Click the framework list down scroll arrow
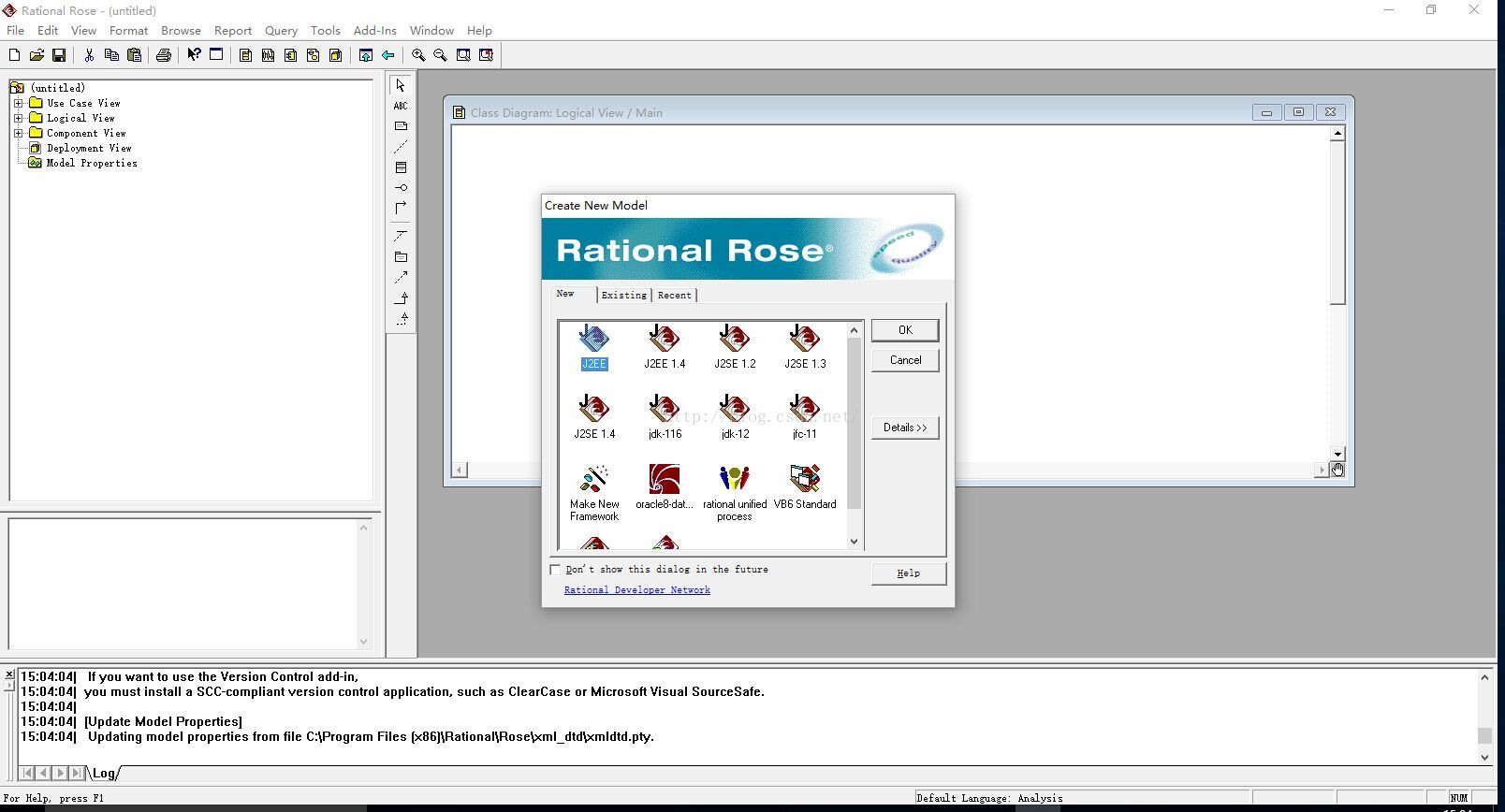Image resolution: width=1505 pixels, height=812 pixels. point(854,541)
